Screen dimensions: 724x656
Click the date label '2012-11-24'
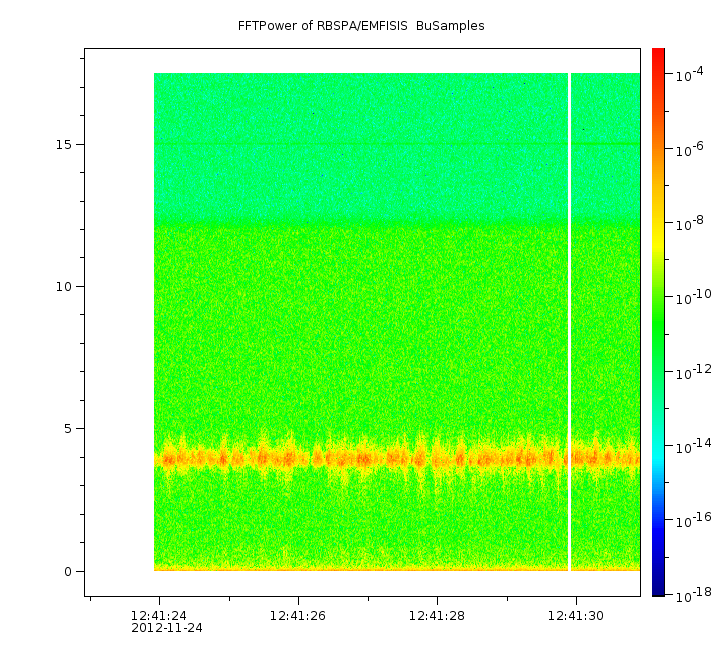pyautogui.click(x=167, y=628)
